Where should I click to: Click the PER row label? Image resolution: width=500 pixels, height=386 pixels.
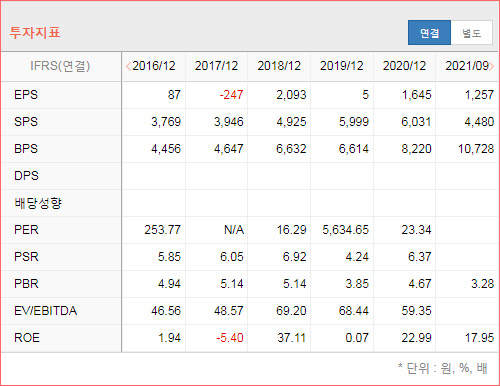26,230
